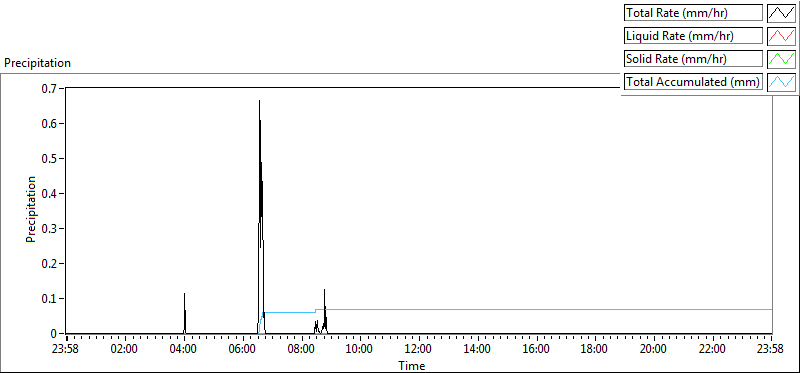This screenshot has width=800, height=373.
Task: Click the Liquid Rate red line icon
Action: (781, 36)
